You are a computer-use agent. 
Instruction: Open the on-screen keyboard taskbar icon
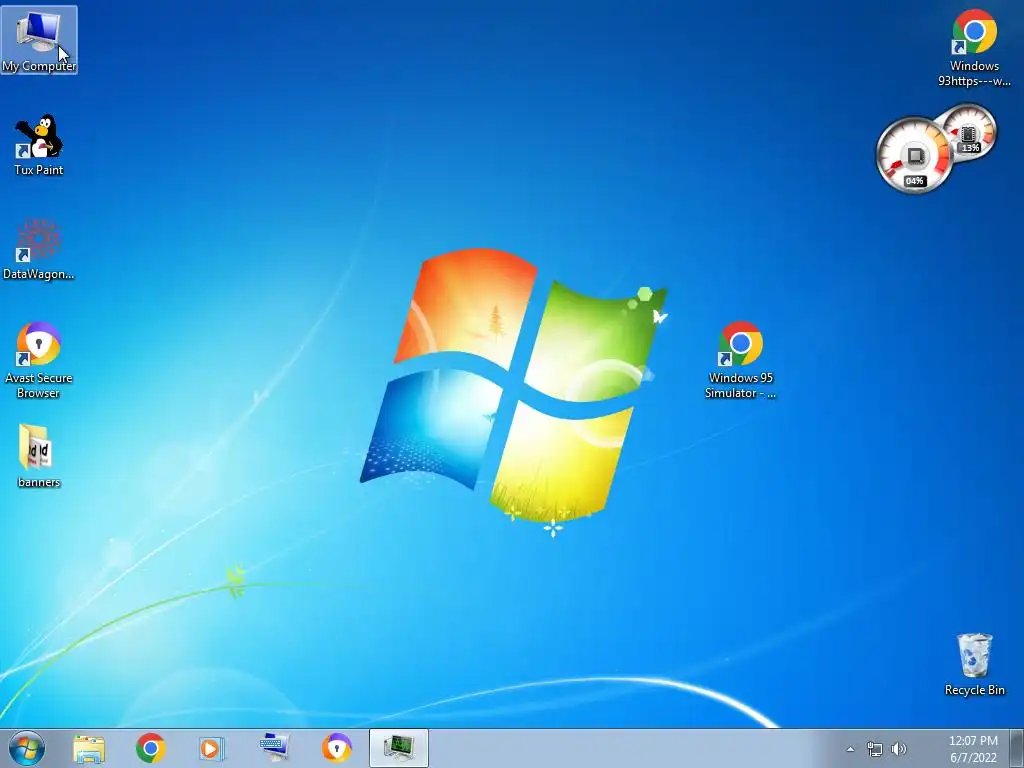tap(274, 748)
